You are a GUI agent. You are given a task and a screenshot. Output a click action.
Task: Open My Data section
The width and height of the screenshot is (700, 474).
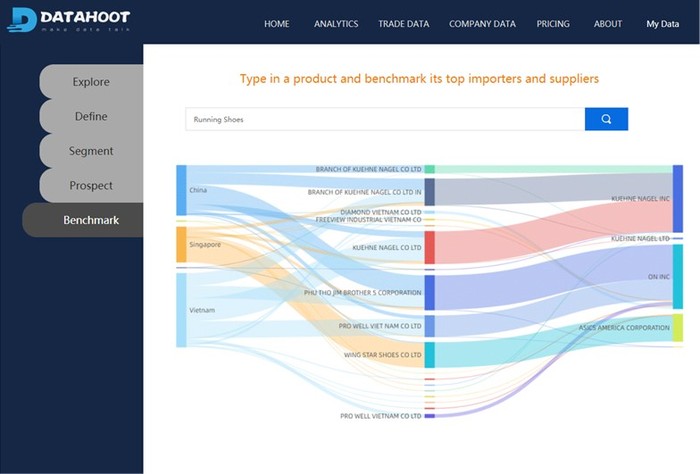(x=662, y=24)
